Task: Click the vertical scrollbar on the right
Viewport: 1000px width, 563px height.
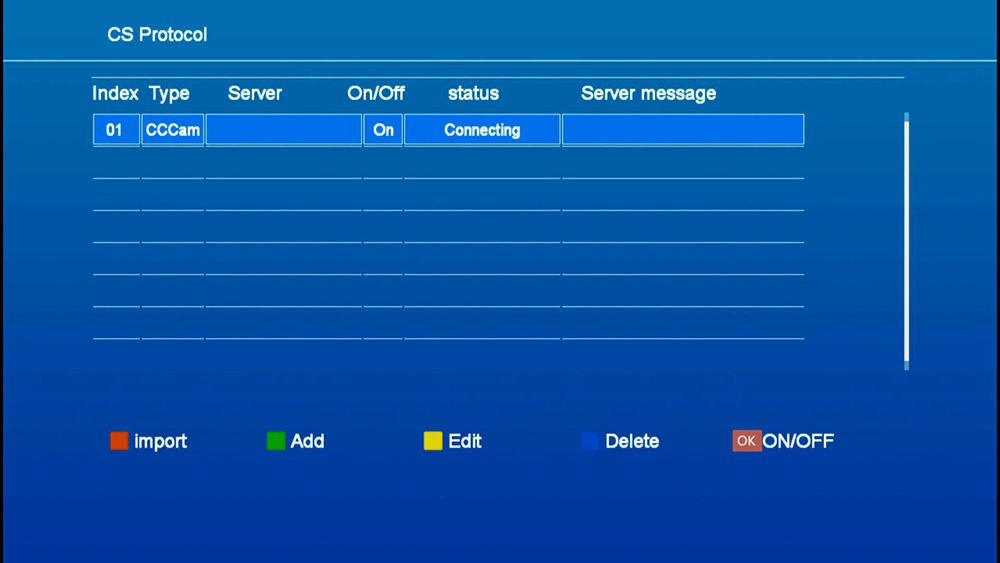Action: tap(906, 240)
